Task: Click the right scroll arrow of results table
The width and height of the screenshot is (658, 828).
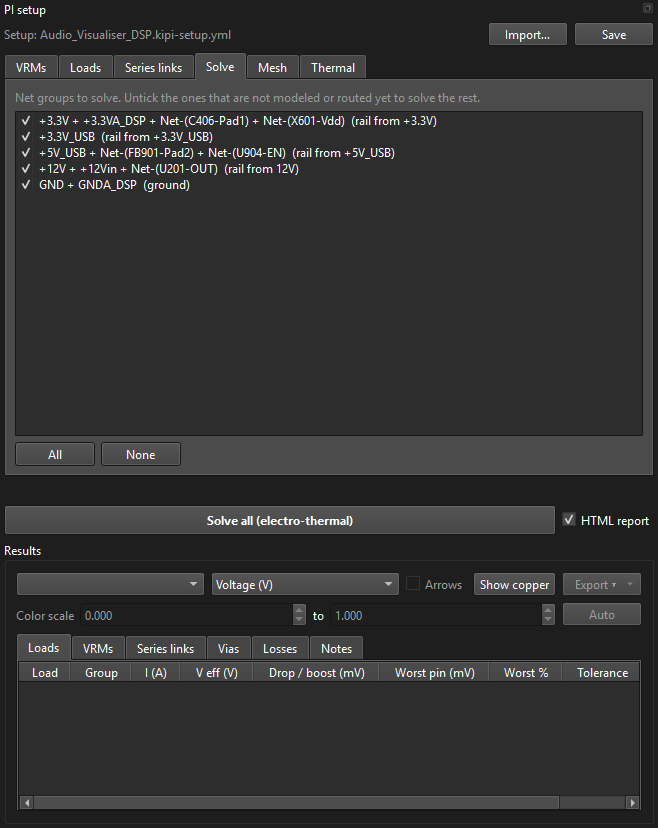Action: [633, 803]
